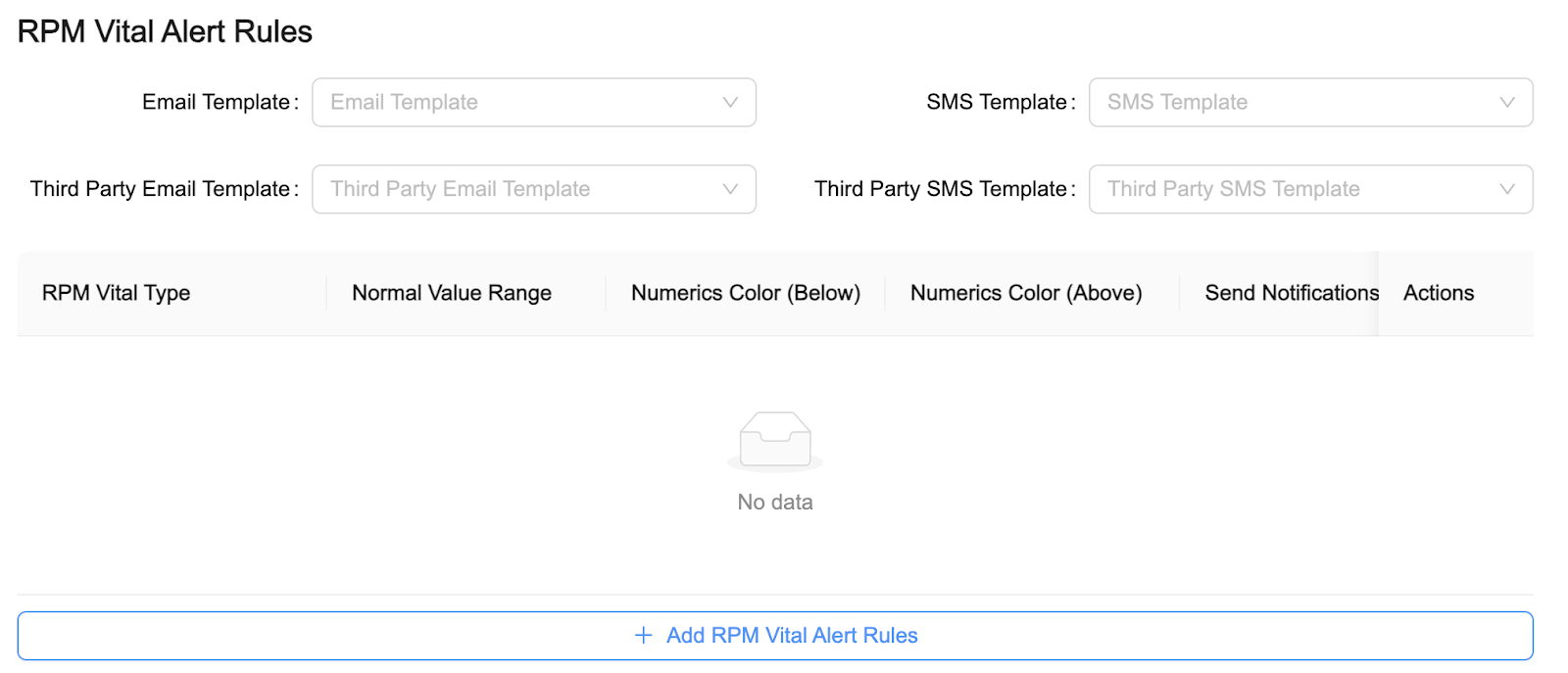Click the plus icon beside Add RPM Vital Alert Rules
This screenshot has width=1568, height=673.
(x=642, y=635)
